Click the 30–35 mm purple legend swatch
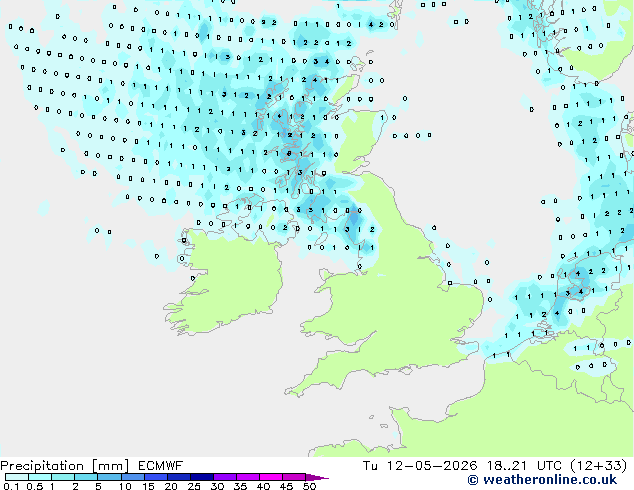 (224, 477)
